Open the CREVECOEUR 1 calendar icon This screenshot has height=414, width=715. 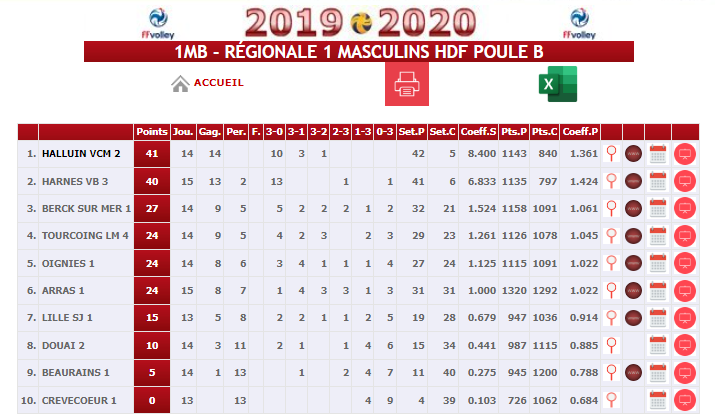tap(658, 400)
